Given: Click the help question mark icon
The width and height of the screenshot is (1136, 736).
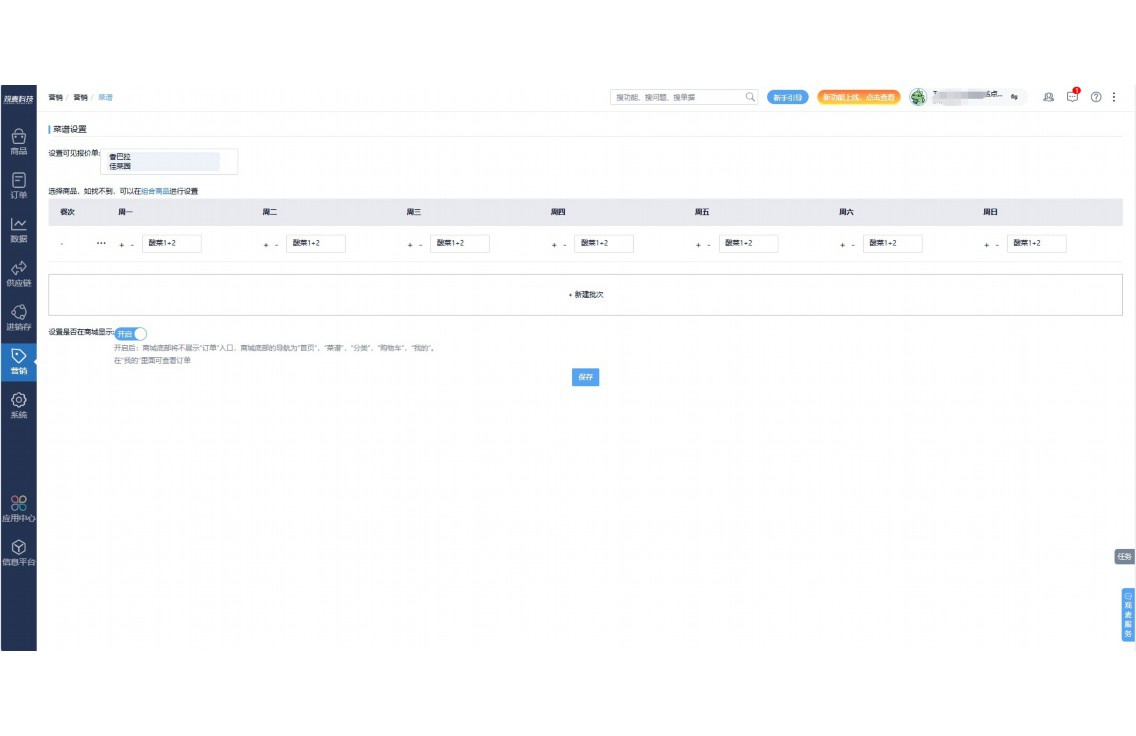Looking at the screenshot, I should coord(1096,97).
